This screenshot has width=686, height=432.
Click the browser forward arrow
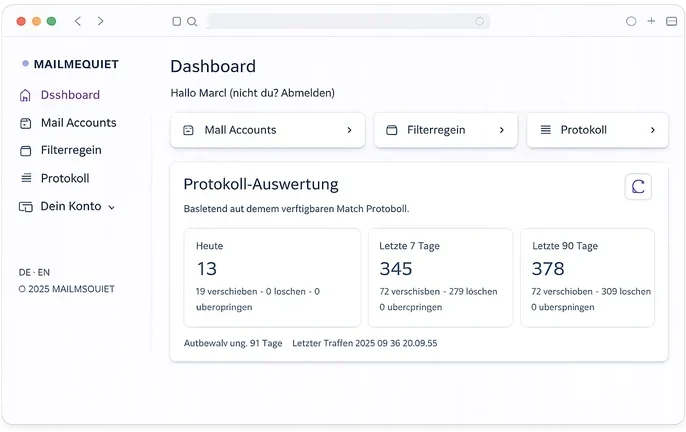tap(100, 21)
